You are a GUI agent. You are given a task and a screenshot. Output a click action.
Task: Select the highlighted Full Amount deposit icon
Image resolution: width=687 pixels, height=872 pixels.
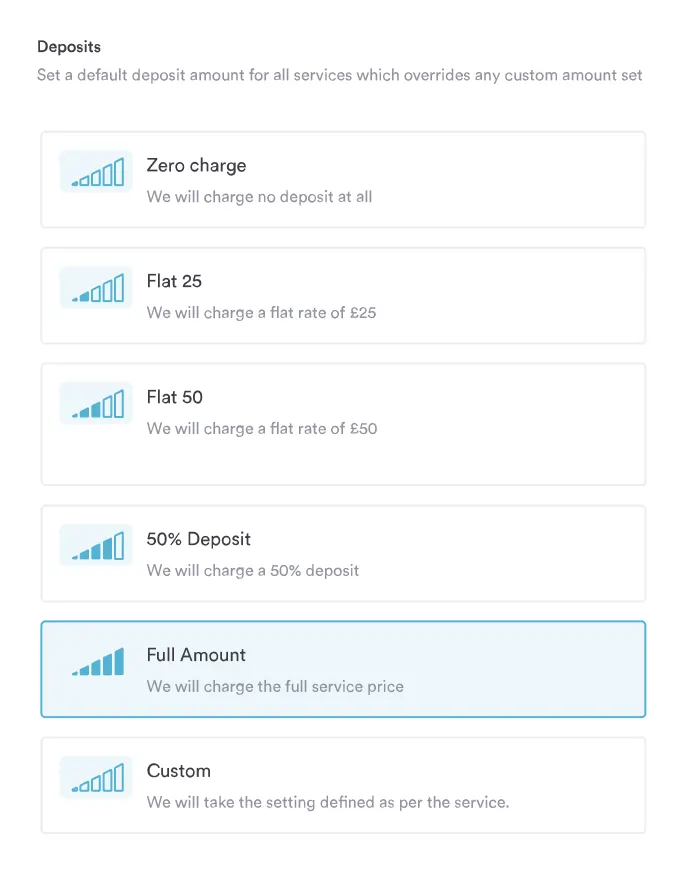click(95, 661)
